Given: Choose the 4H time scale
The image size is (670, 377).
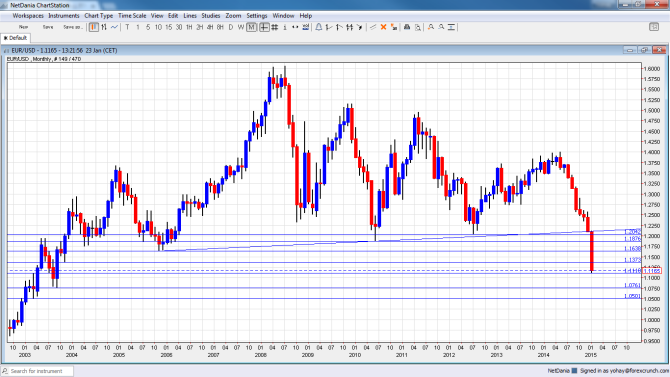Looking at the screenshot, I should click(210, 27).
